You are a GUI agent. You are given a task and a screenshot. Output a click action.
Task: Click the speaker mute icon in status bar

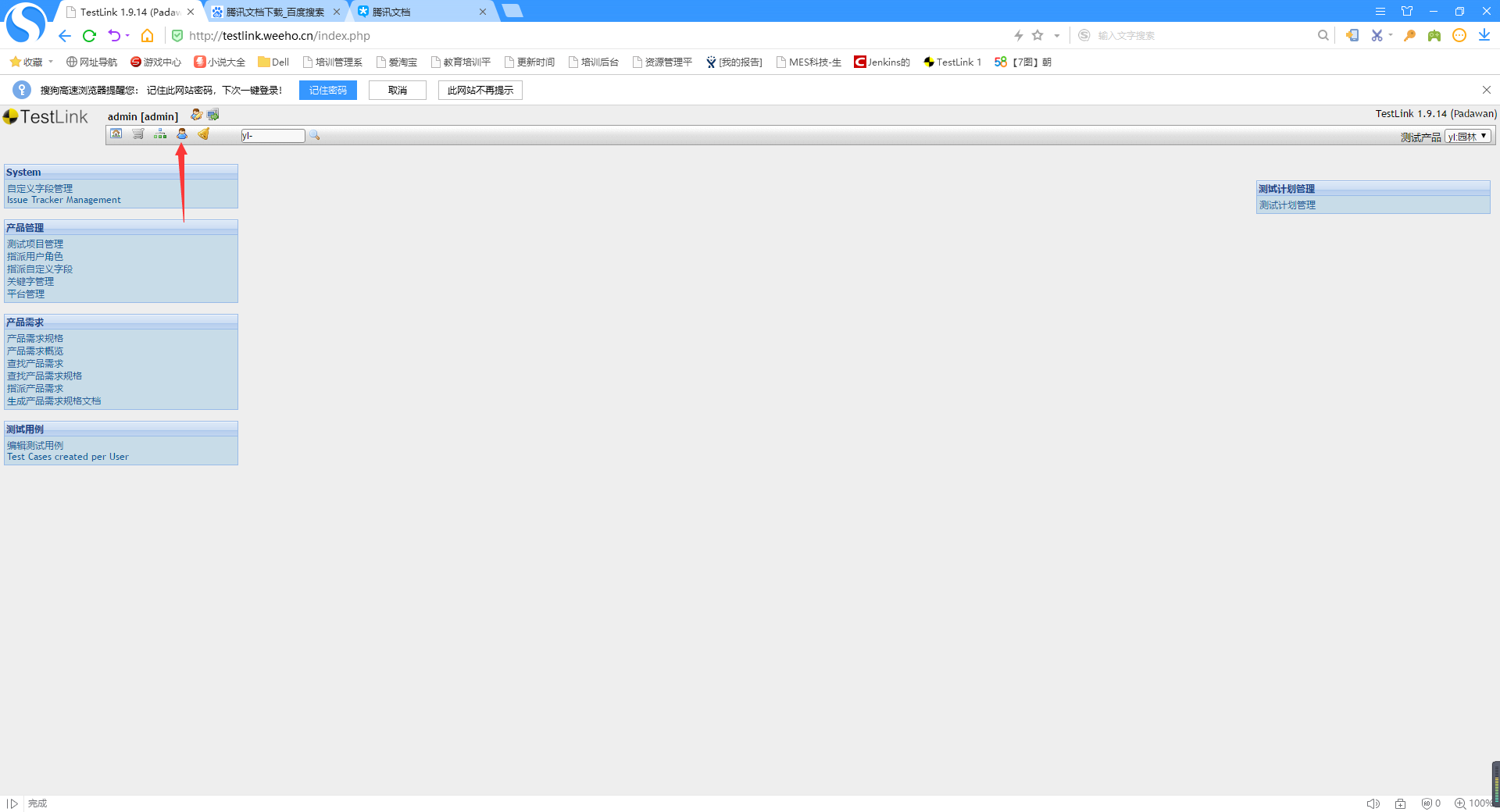1373,803
